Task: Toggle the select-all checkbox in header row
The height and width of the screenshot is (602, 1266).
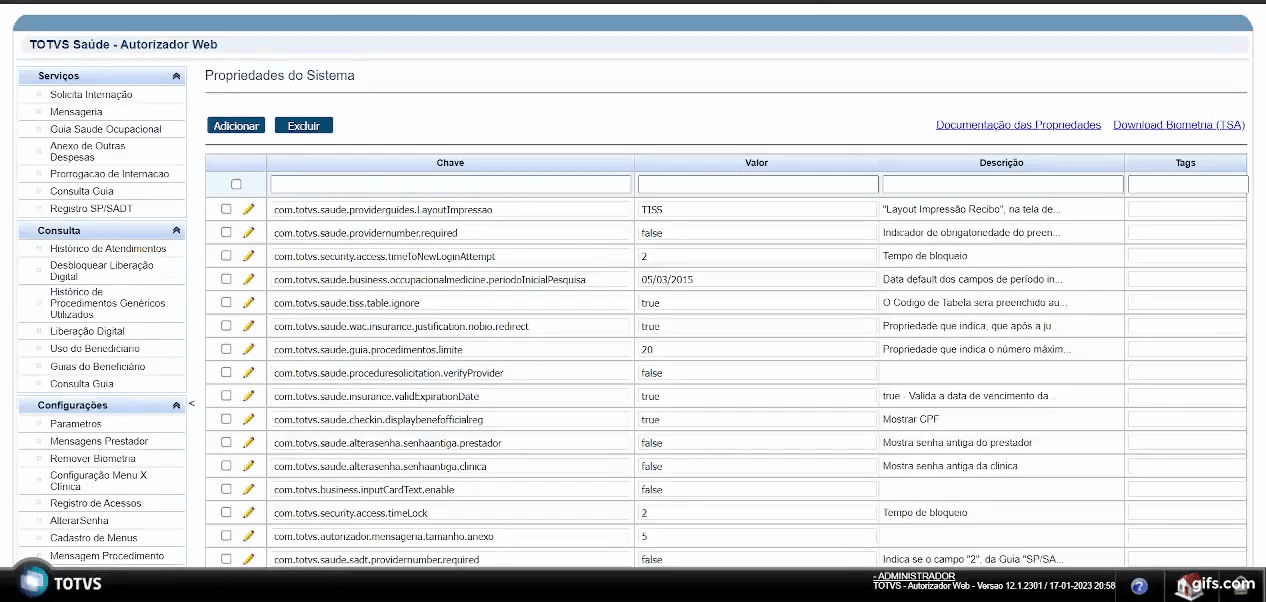Action: click(x=236, y=184)
